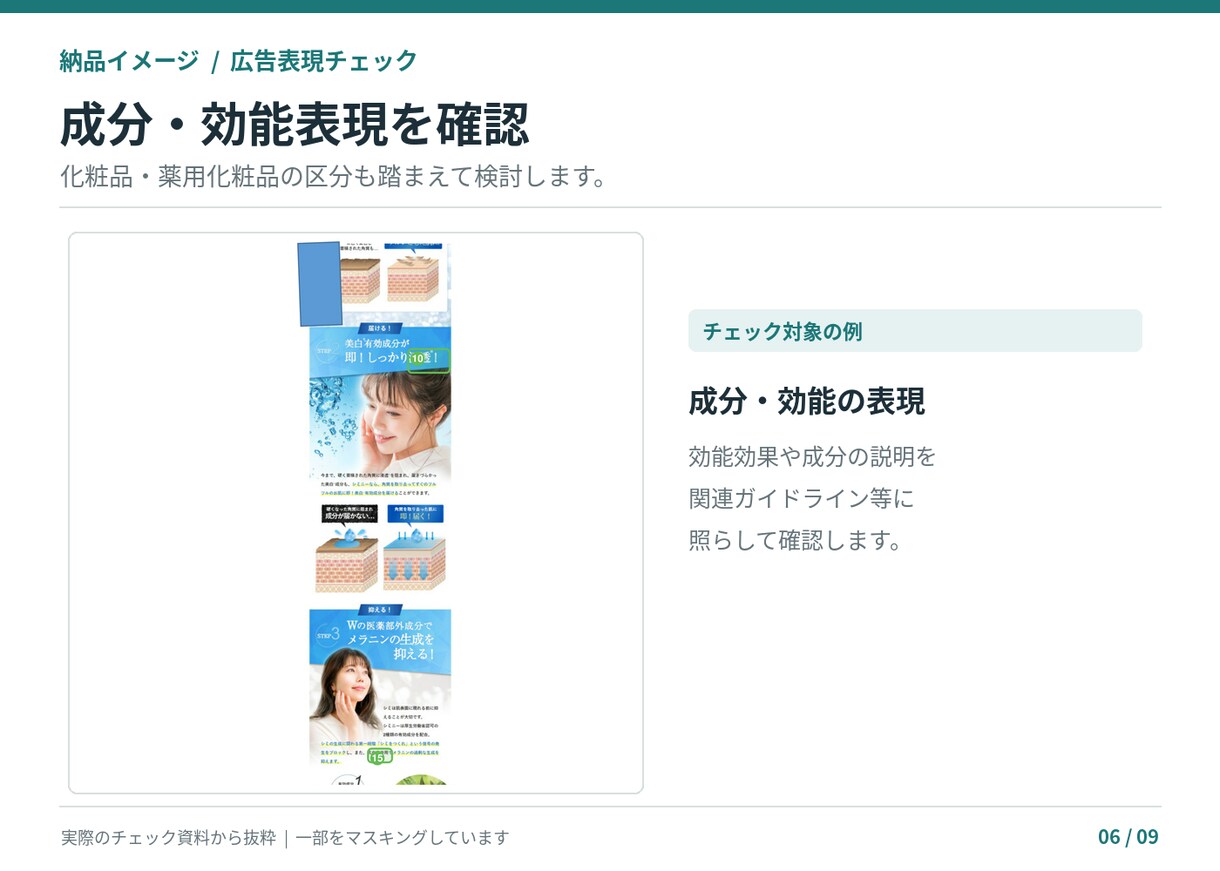The height and width of the screenshot is (871, 1220).
Task: Click the '届ける！' ribbon badge
Action: click(379, 327)
